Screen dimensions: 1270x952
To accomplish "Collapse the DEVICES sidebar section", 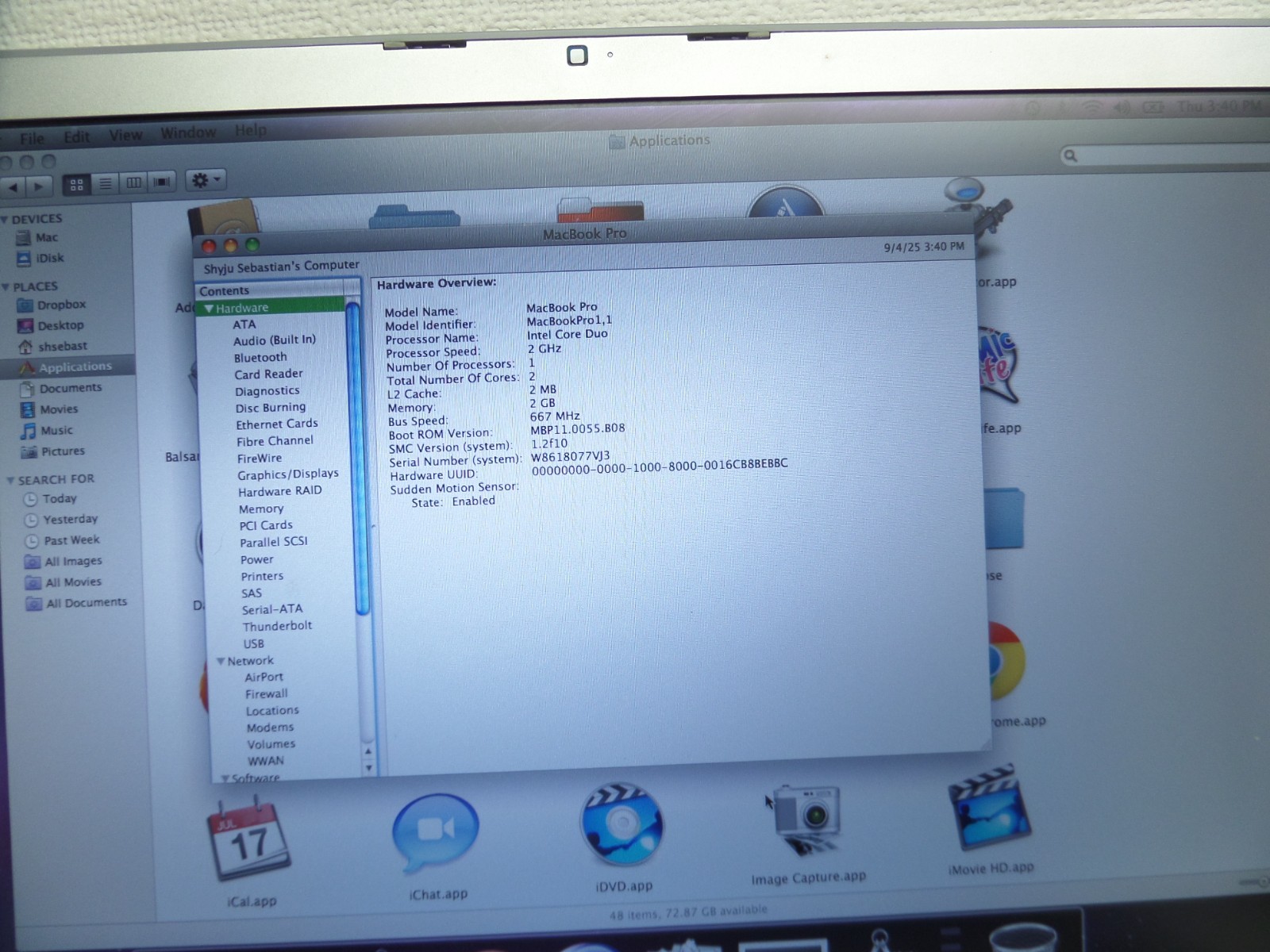I will [x=5, y=220].
